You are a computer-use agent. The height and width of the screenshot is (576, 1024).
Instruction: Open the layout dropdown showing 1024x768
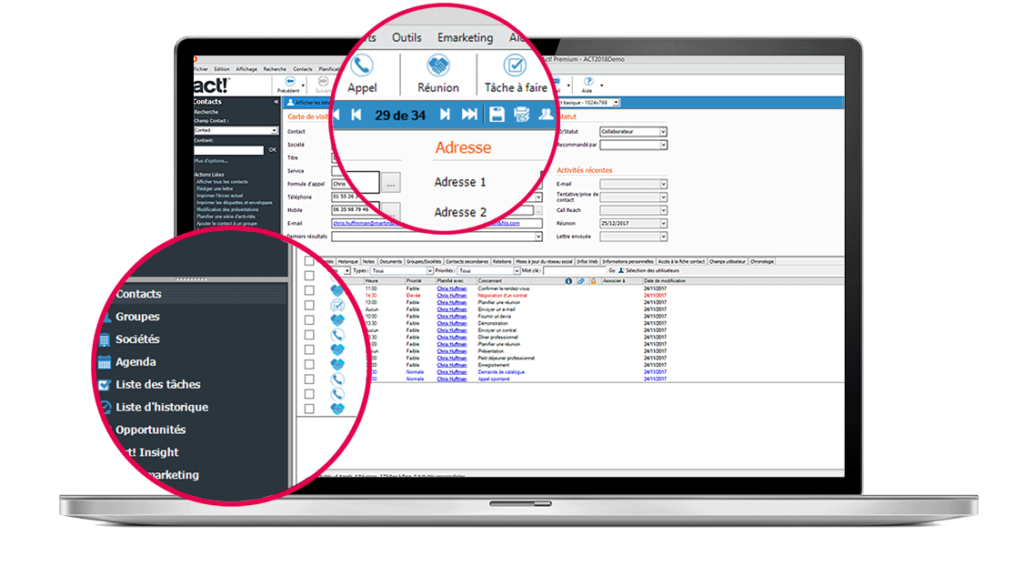point(616,103)
